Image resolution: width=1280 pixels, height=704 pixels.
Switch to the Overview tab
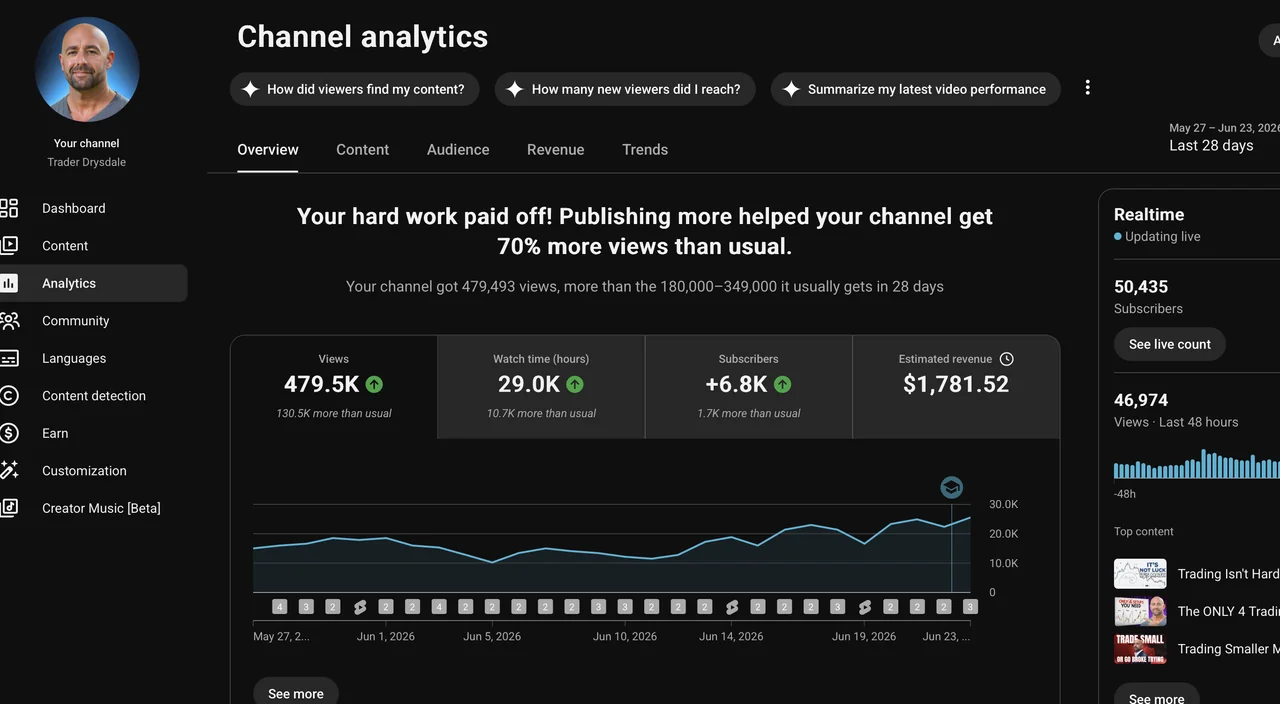pyautogui.click(x=268, y=150)
